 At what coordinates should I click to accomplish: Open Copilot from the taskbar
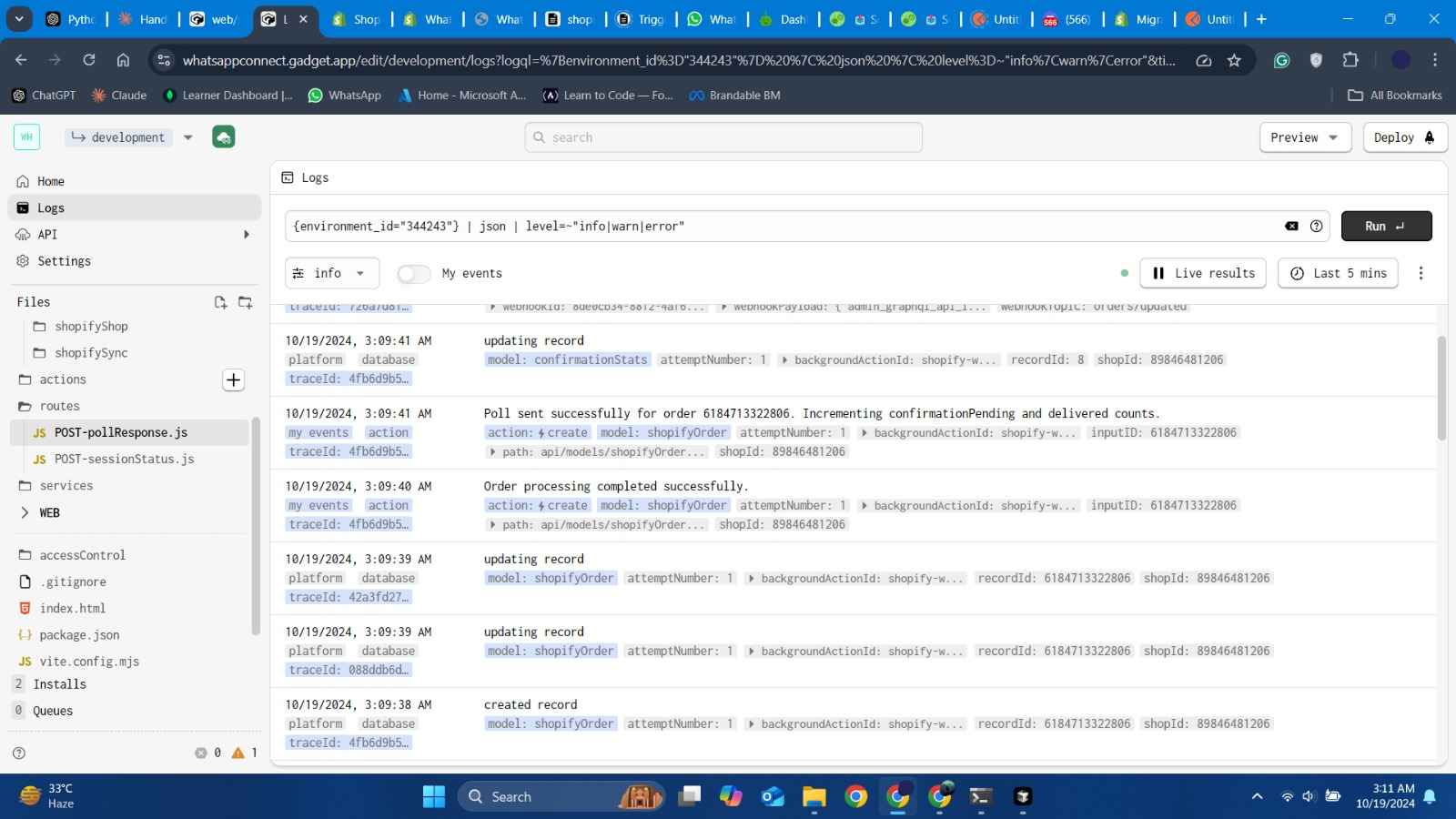pos(731,797)
